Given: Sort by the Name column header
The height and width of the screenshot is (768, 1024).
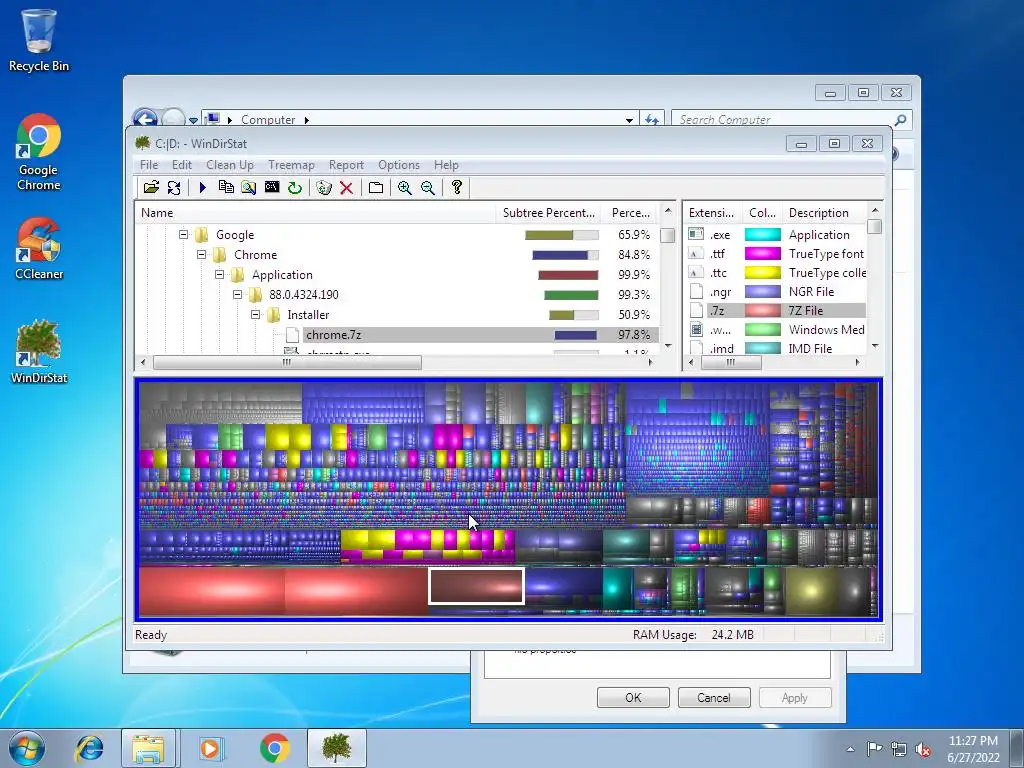Looking at the screenshot, I should (315, 213).
